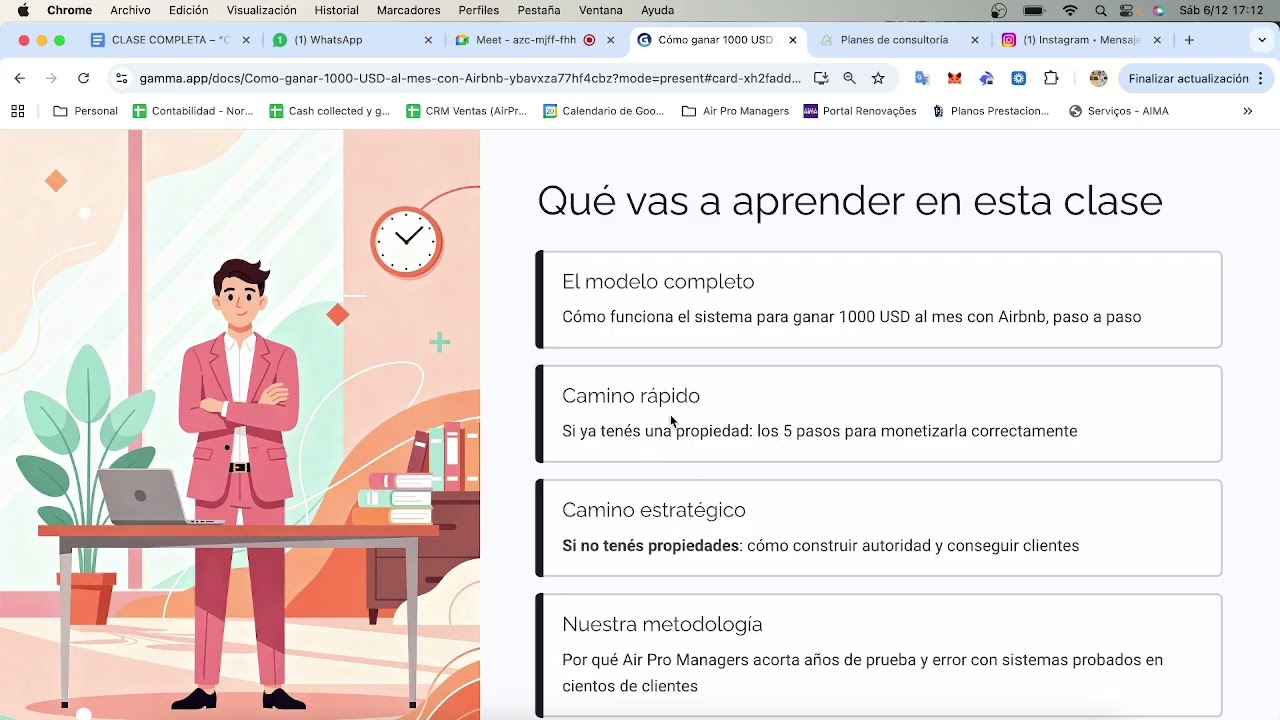This screenshot has width=1280, height=720.
Task: Open the Chrome profile avatar
Action: tap(1098, 78)
